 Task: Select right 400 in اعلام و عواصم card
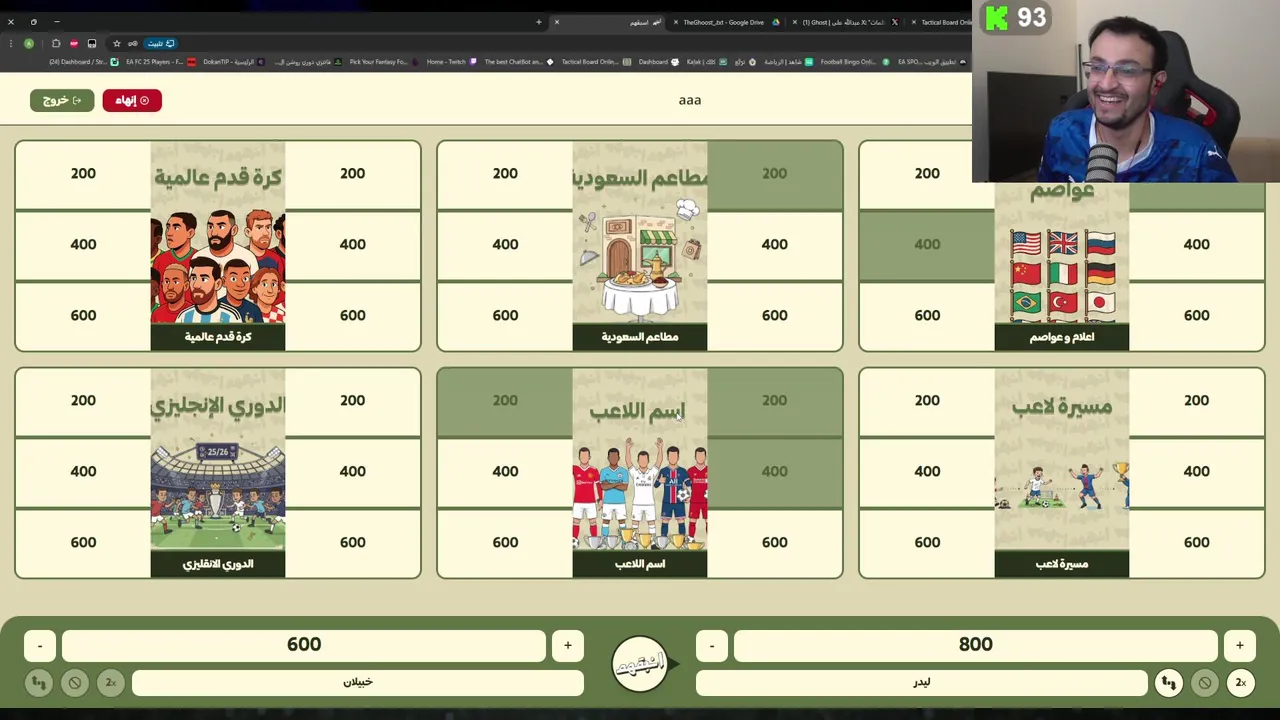pyautogui.click(x=1196, y=245)
